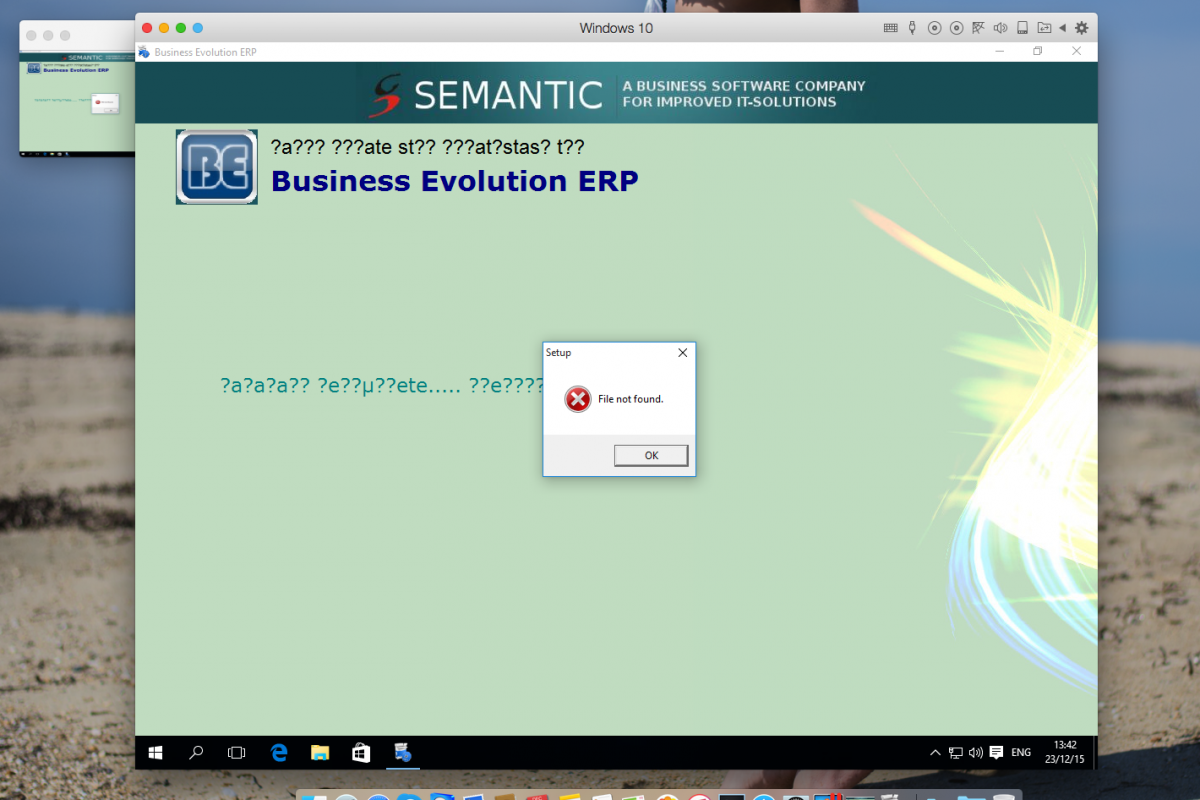Open the keyboard icon in VM title bar
The height and width of the screenshot is (800, 1200).
point(891,28)
